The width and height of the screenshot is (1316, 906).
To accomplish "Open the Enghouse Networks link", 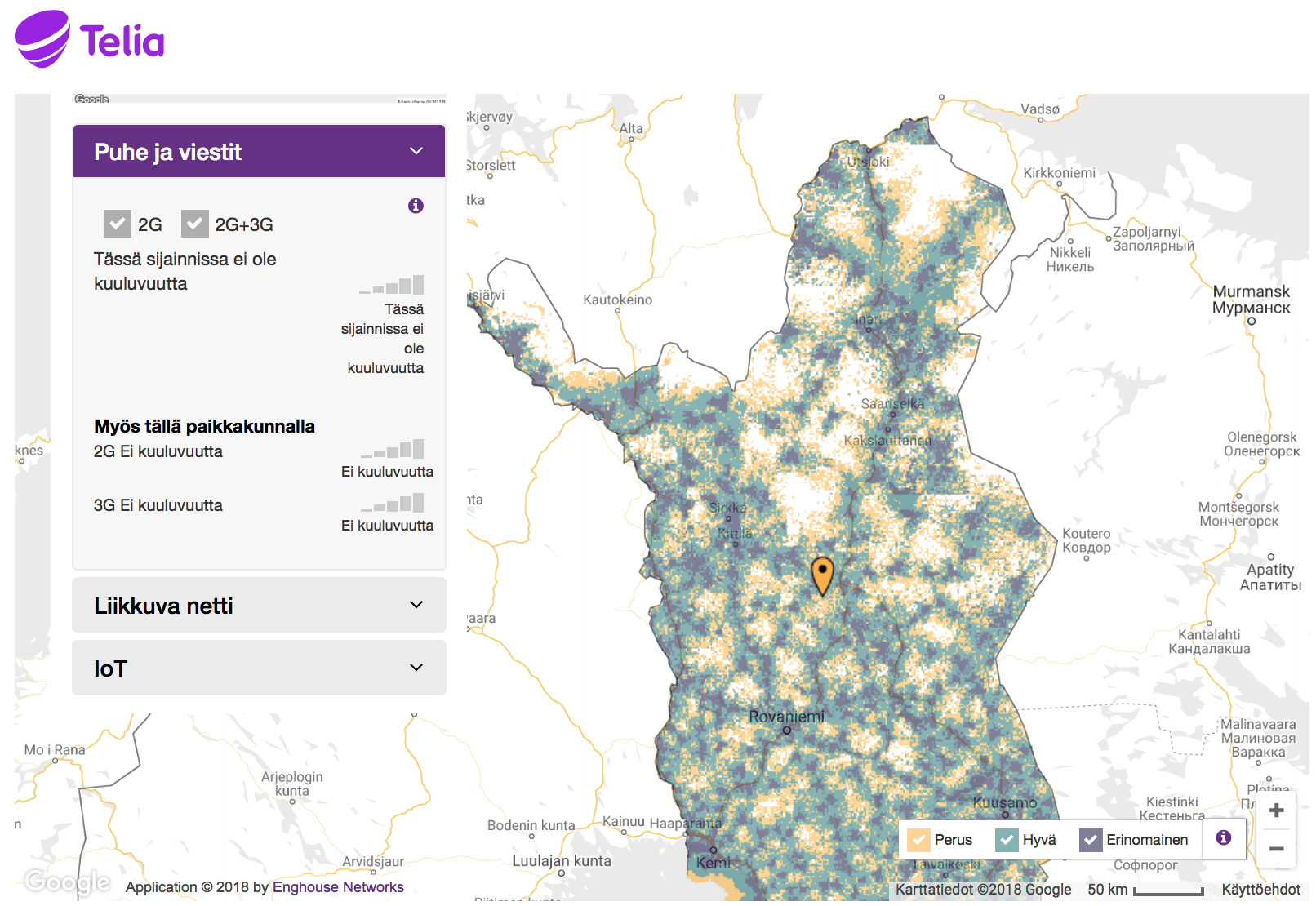I will (338, 887).
